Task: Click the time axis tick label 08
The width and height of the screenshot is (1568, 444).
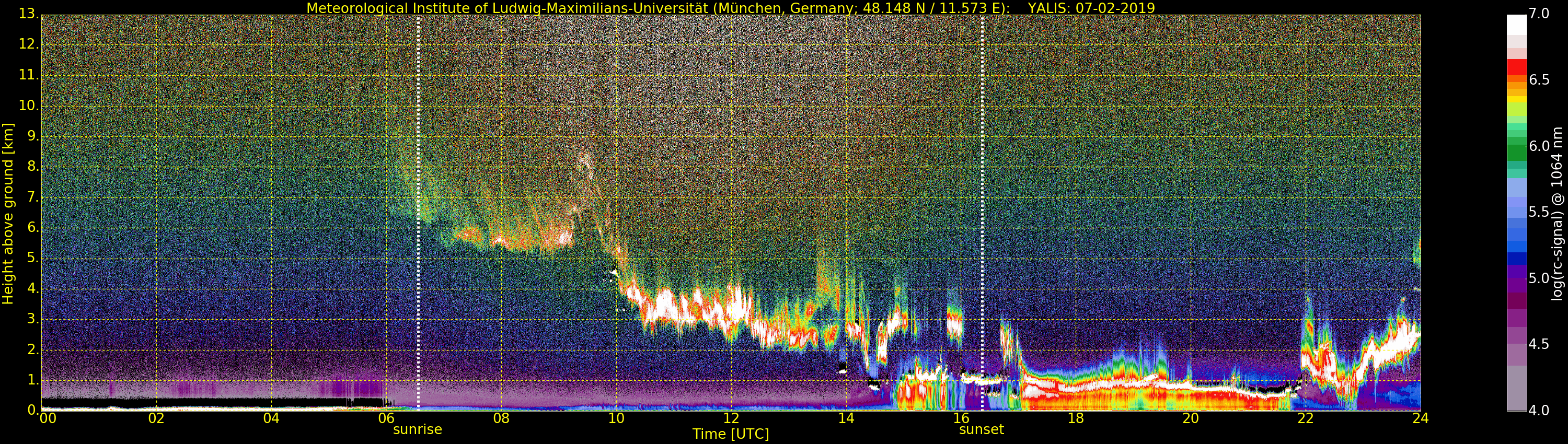Action: 501,418
